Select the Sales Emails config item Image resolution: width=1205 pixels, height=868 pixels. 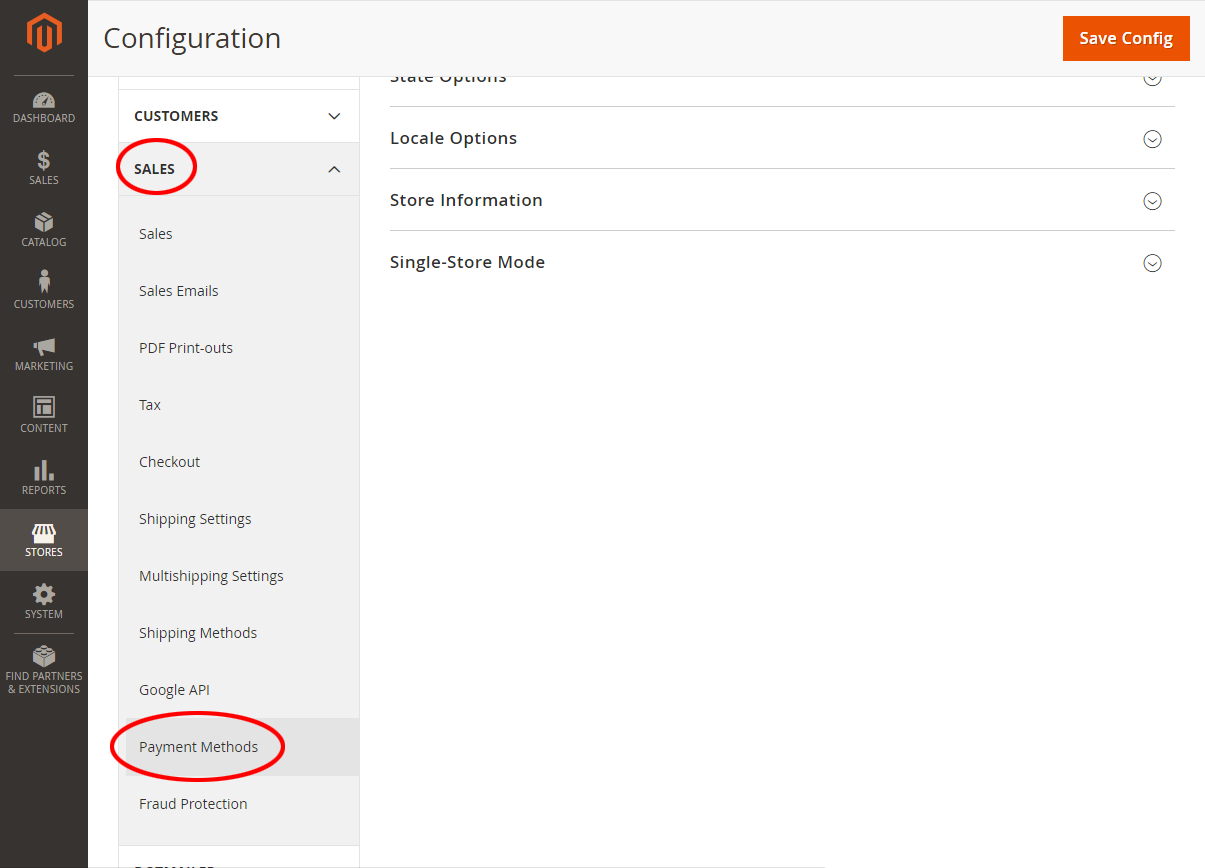[239, 291]
